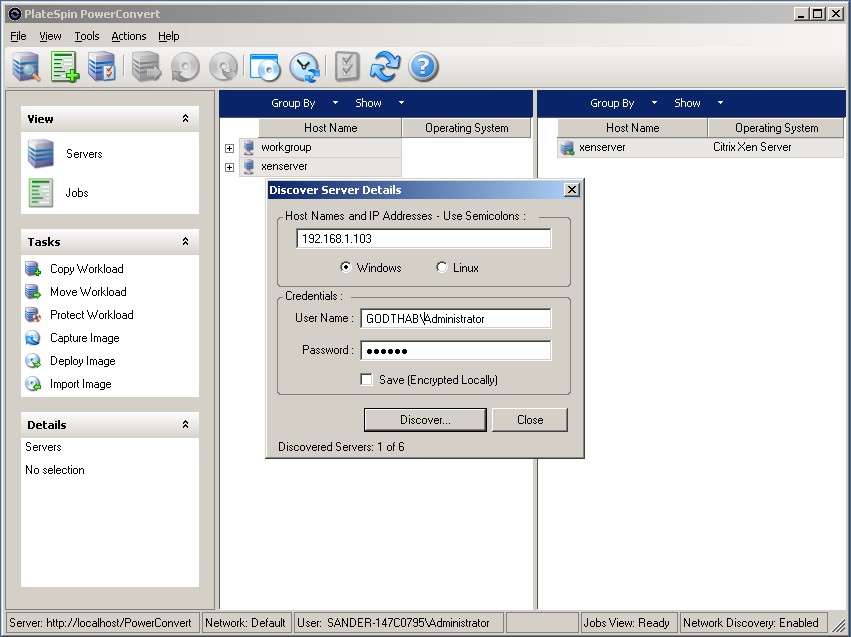
Task: Collapse the Tasks panel section
Action: (185, 242)
